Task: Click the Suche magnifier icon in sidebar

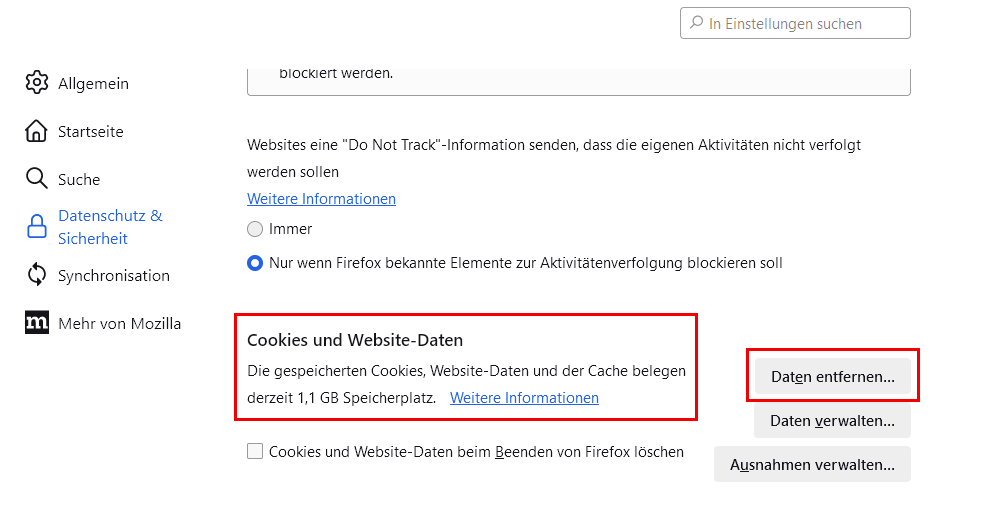Action: click(37, 179)
